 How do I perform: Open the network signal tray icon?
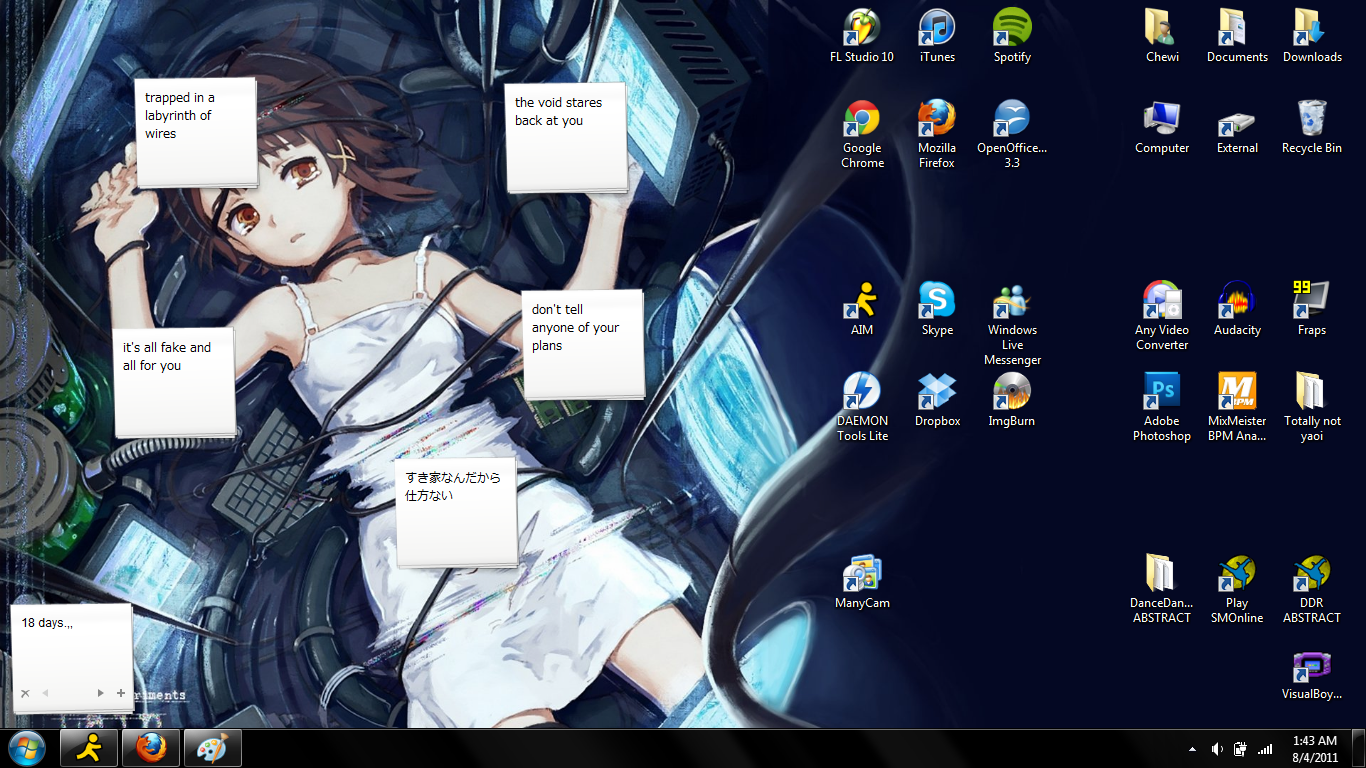[1265, 749]
